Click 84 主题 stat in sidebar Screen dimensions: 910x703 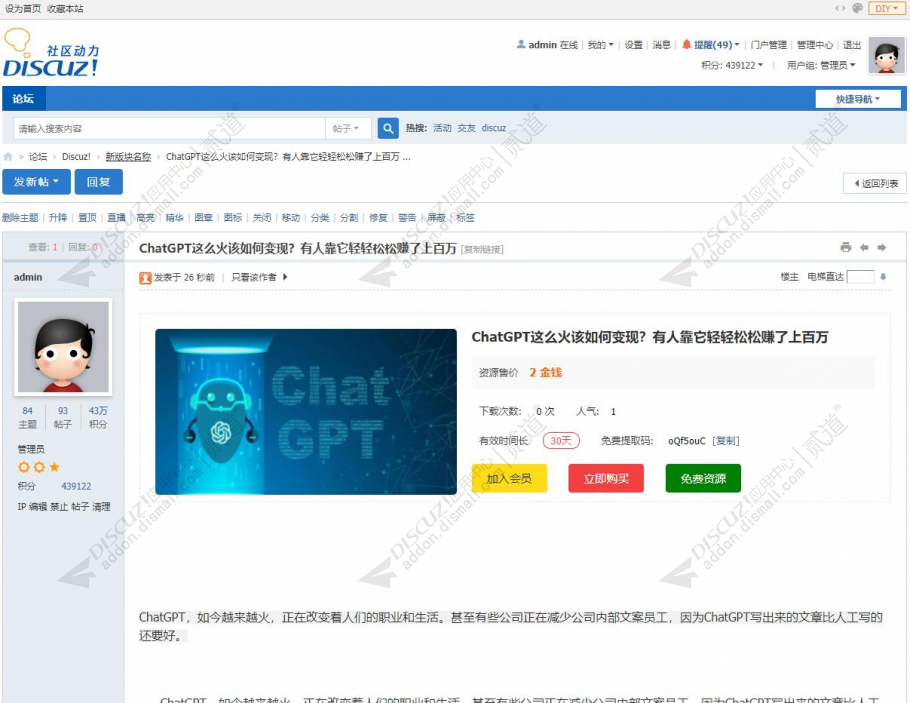click(x=27, y=417)
